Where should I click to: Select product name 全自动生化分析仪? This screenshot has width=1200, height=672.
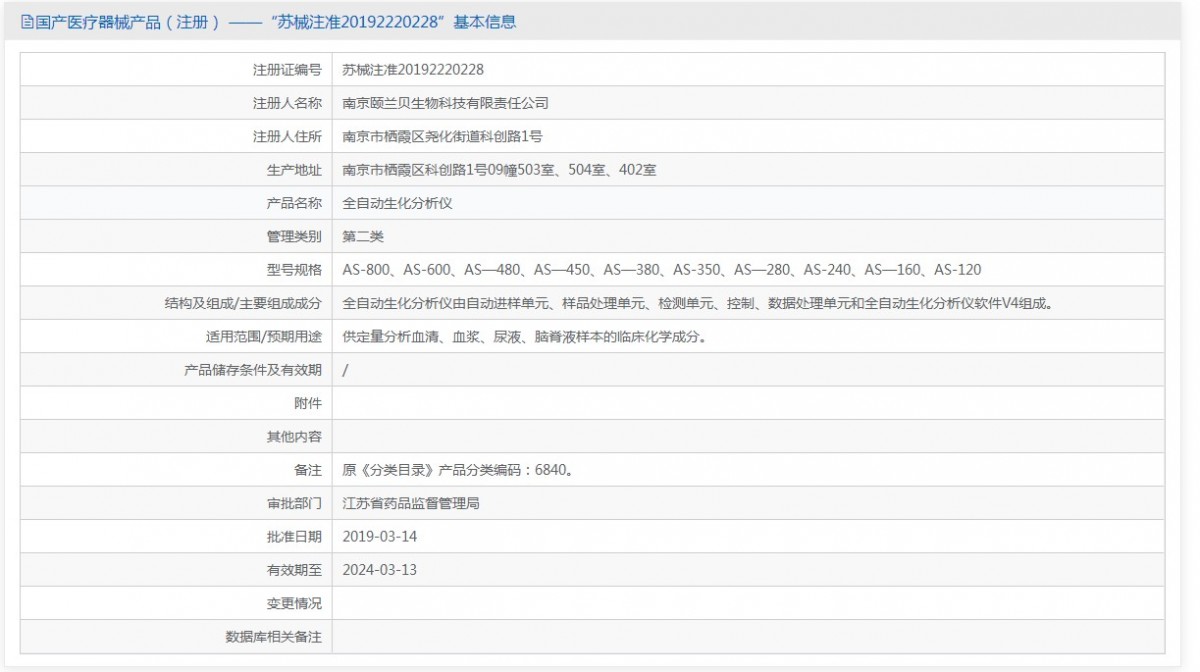[398, 203]
